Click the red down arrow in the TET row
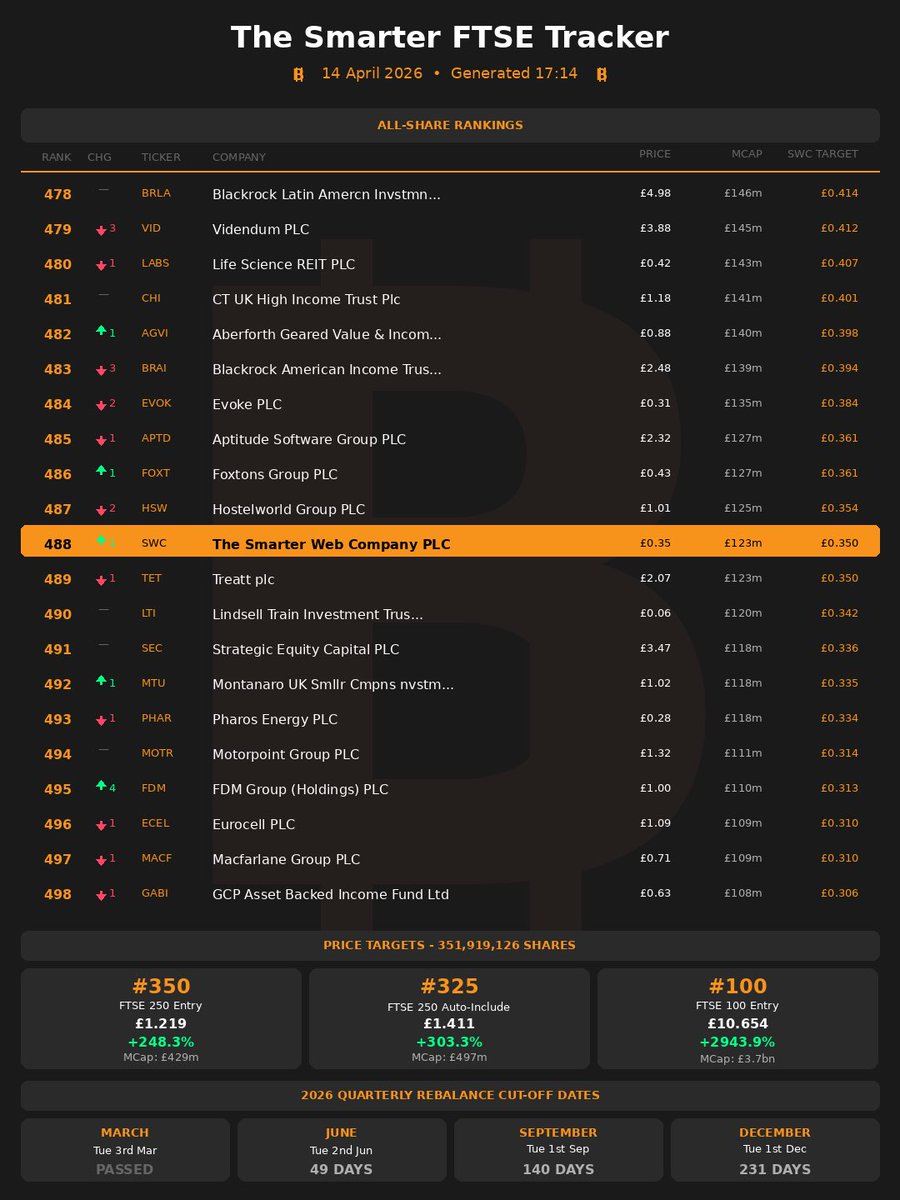 (101, 580)
